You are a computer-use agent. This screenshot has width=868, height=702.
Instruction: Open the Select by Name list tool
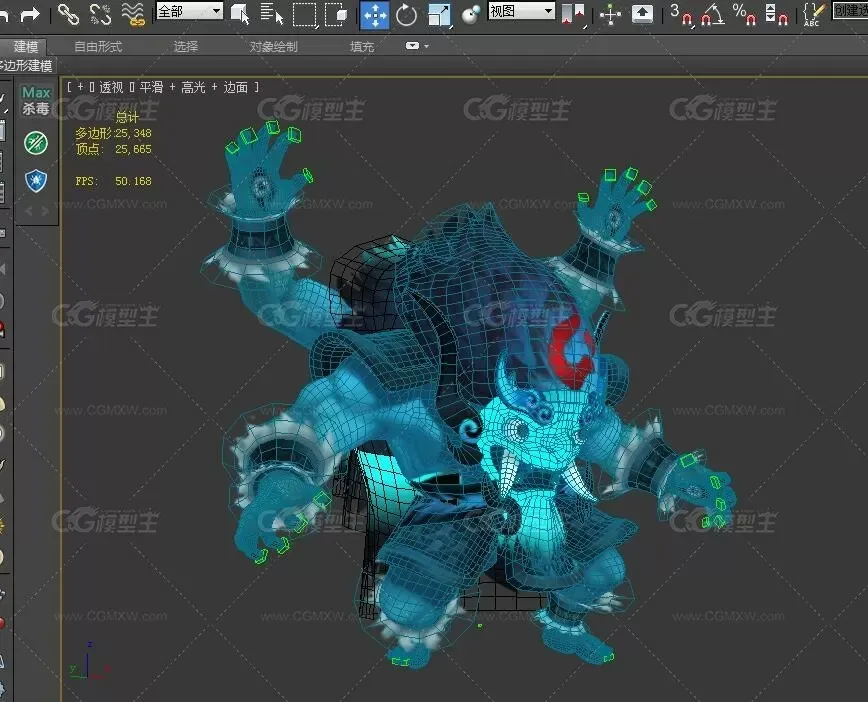pyautogui.click(x=272, y=14)
